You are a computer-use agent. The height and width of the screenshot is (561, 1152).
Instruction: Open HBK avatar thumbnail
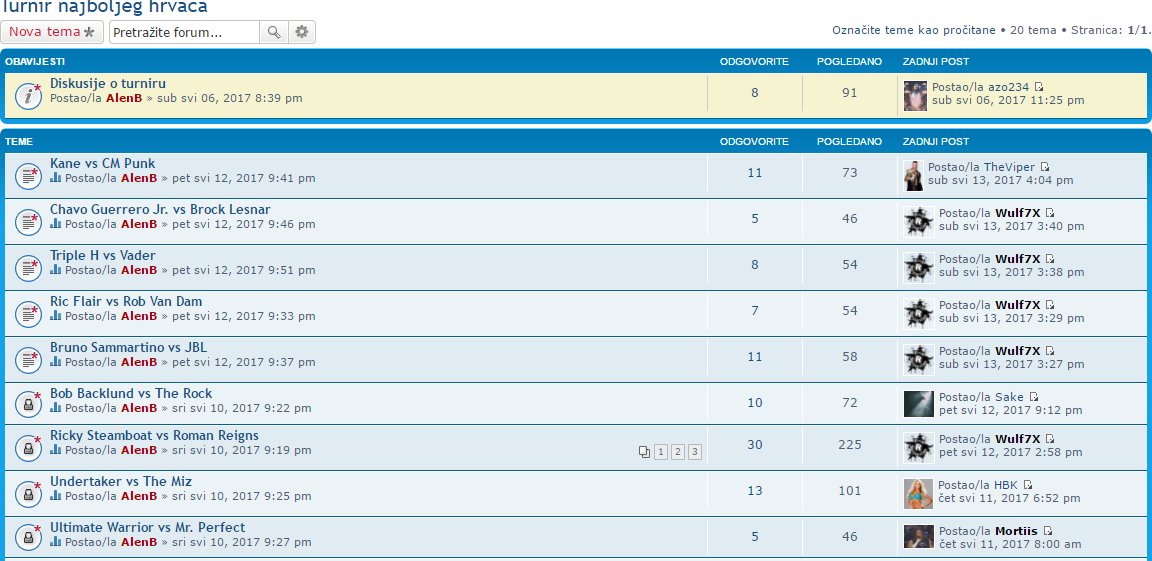point(918,493)
